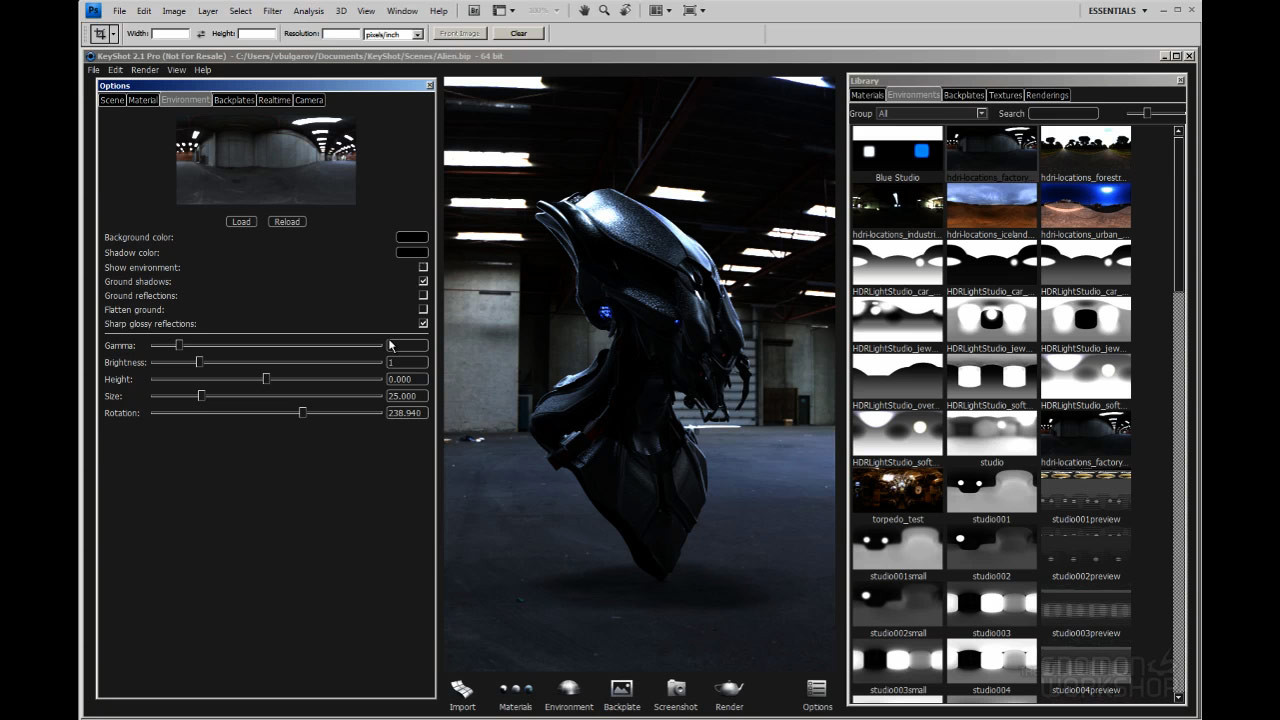
Task: Click the Front Image button
Action: pyautogui.click(x=460, y=33)
